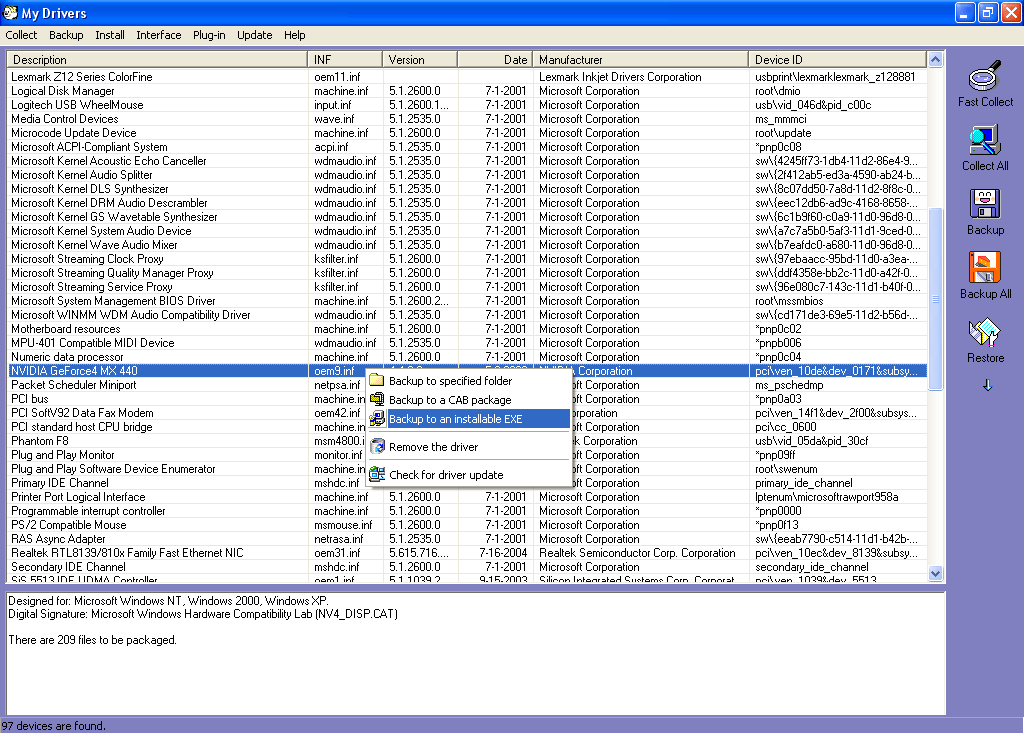Image resolution: width=1024 pixels, height=733 pixels.
Task: Choose Backup to a CAB package
Action: click(x=449, y=400)
